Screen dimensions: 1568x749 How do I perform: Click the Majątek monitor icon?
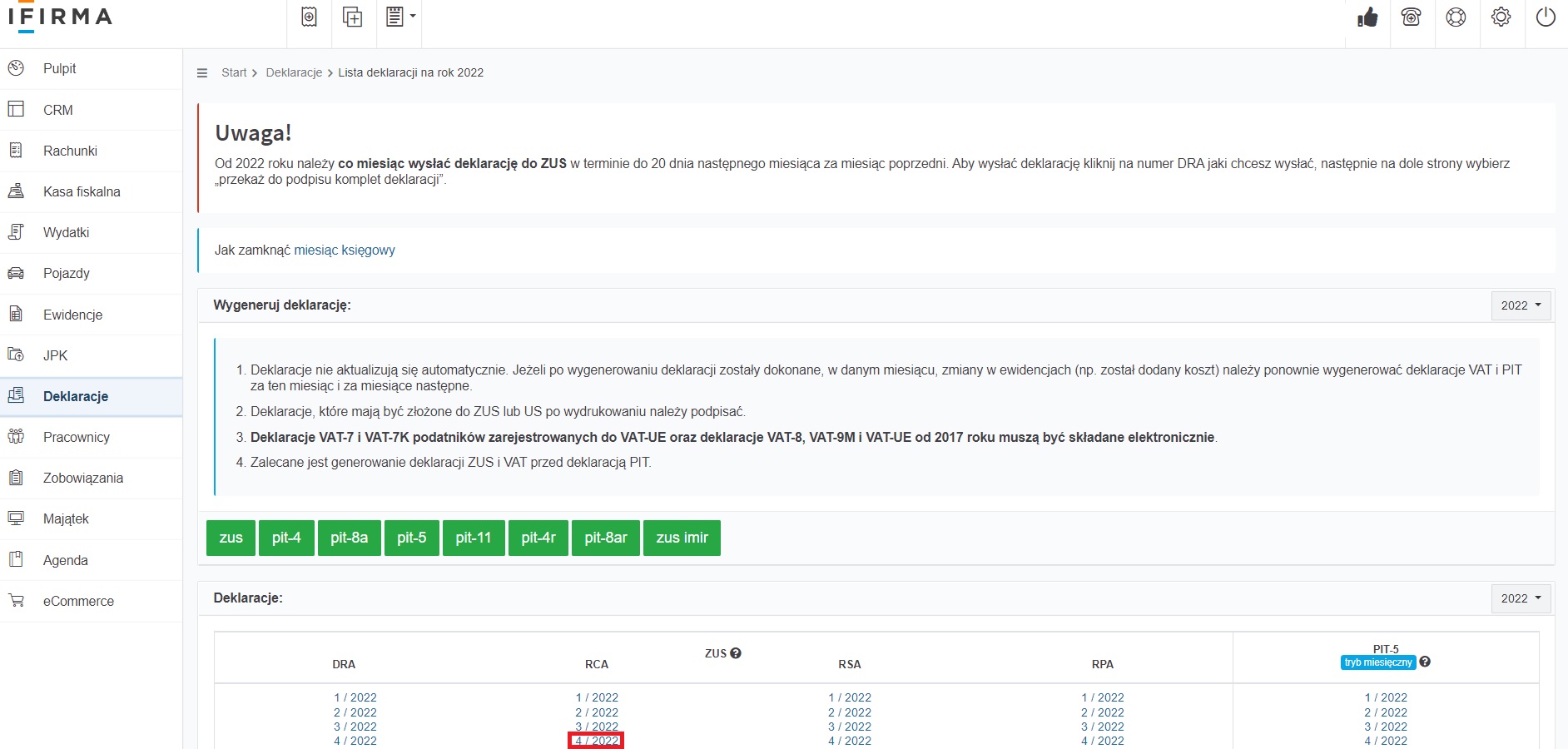(16, 518)
